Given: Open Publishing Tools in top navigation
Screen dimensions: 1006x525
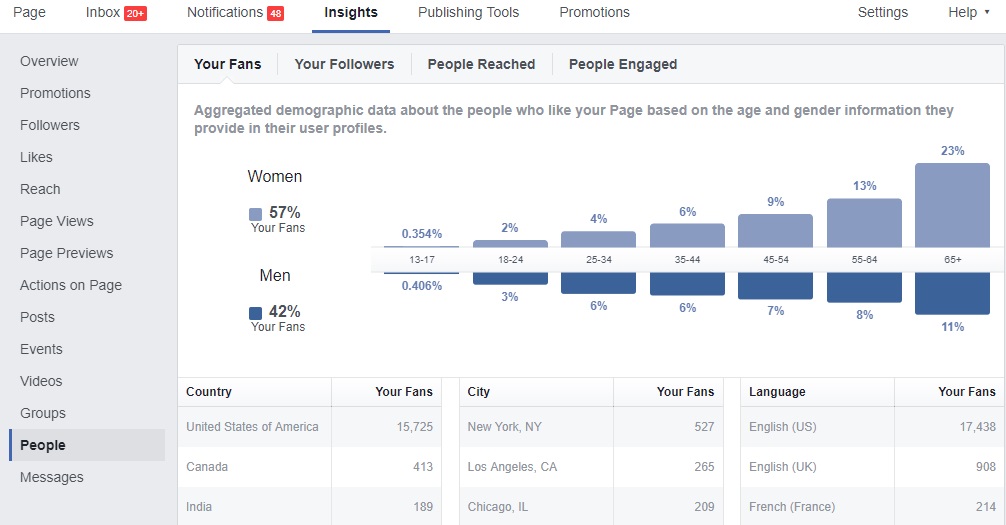Looking at the screenshot, I should 468,13.
